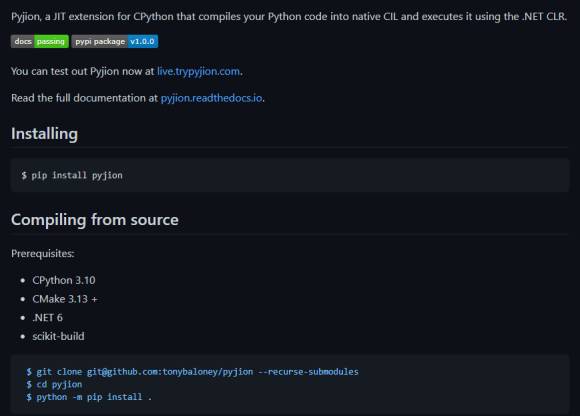Click the pypi package v1.0.0 badge

tap(115, 41)
